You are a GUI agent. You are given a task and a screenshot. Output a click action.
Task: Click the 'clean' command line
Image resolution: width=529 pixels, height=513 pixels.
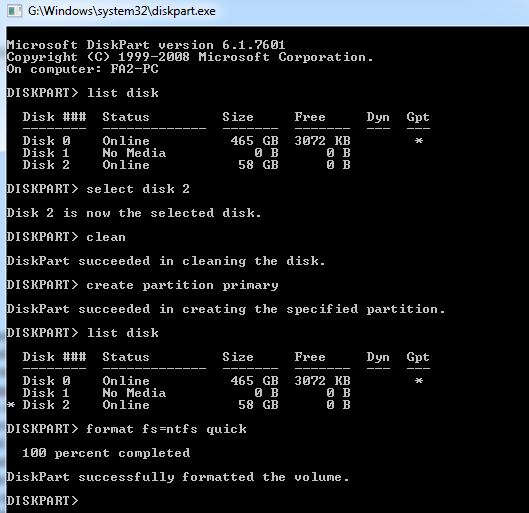coord(66,237)
